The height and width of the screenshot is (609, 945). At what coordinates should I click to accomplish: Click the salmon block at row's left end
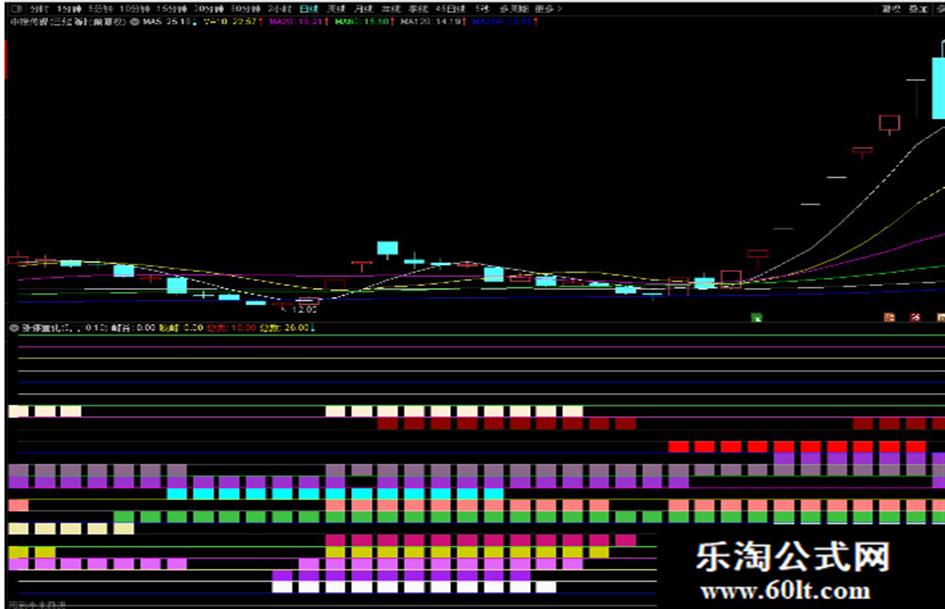tap(18, 505)
